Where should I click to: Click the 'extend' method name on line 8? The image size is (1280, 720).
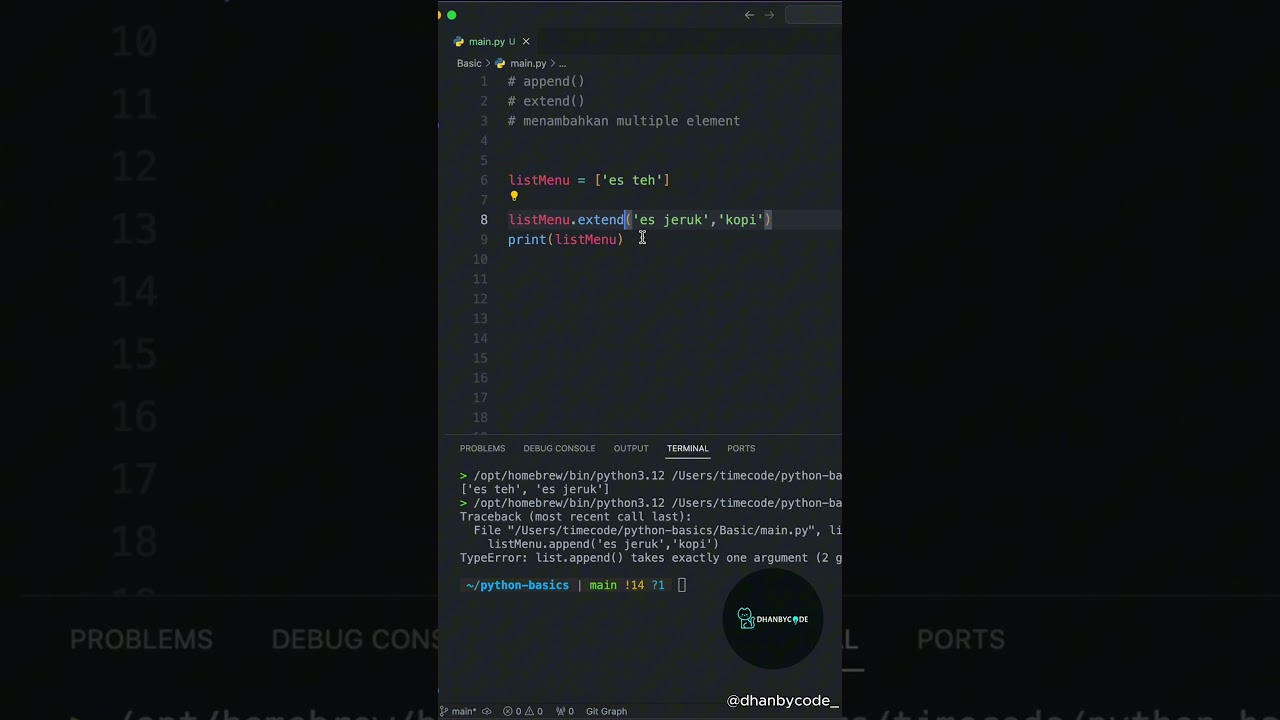(x=600, y=220)
